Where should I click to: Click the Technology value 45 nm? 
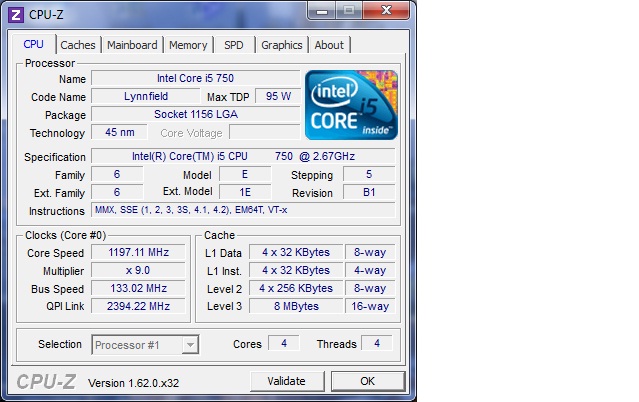tap(119, 132)
